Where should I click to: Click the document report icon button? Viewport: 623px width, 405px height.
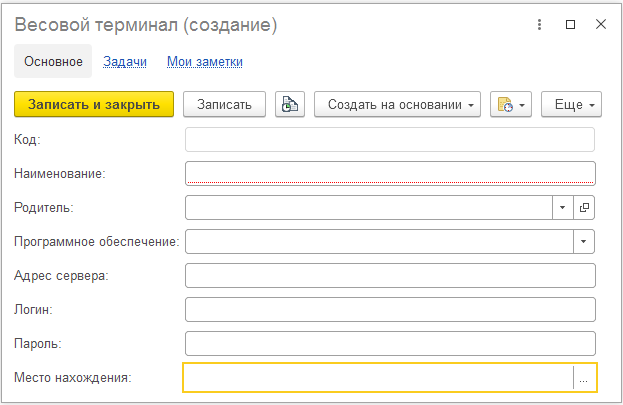[290, 104]
